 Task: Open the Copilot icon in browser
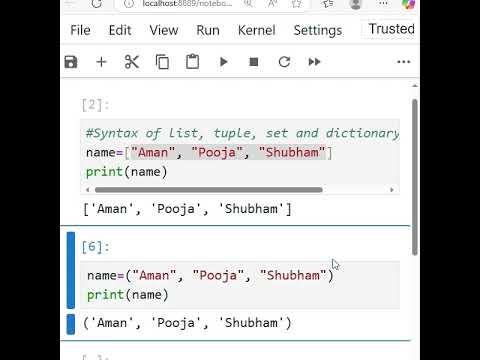tap(409, 4)
